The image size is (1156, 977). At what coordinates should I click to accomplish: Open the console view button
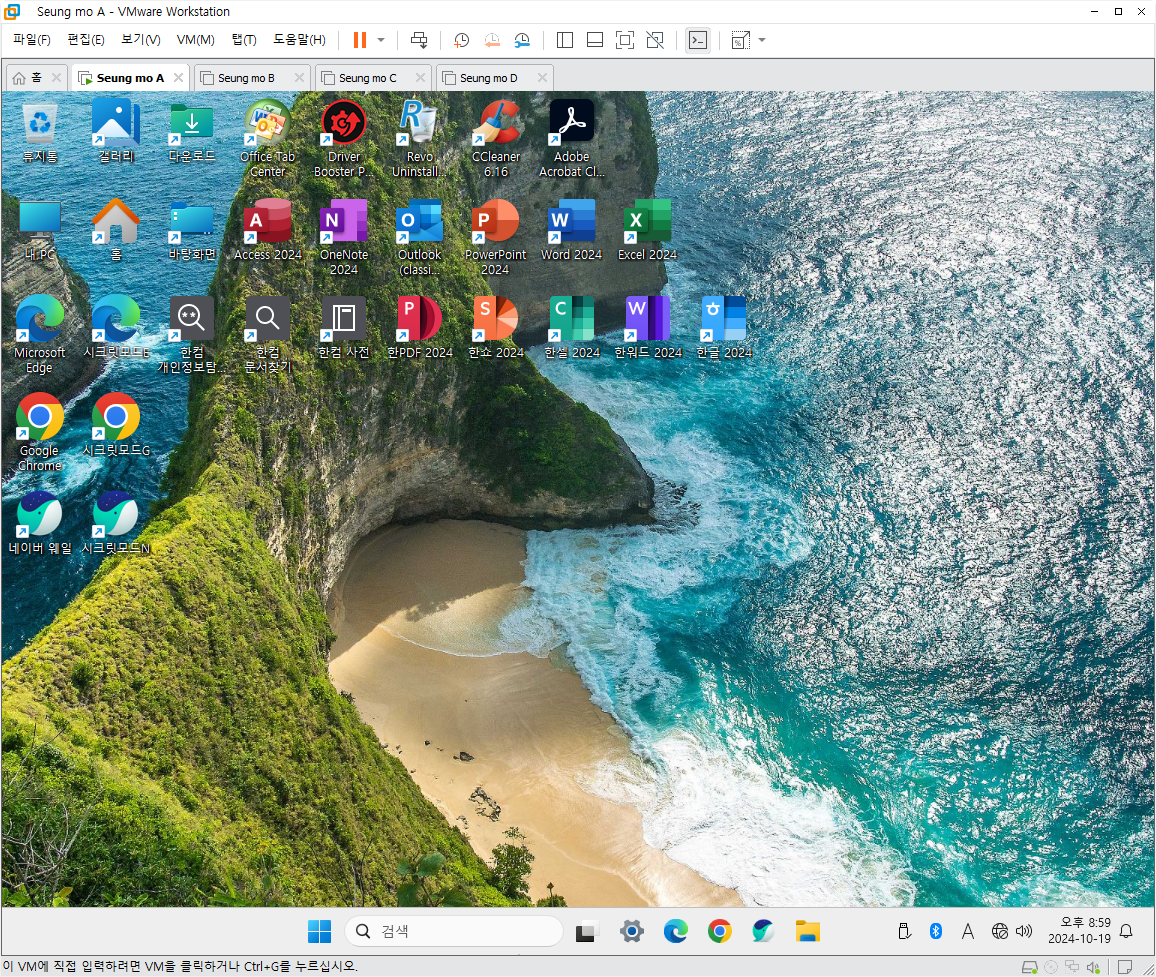[x=697, y=40]
